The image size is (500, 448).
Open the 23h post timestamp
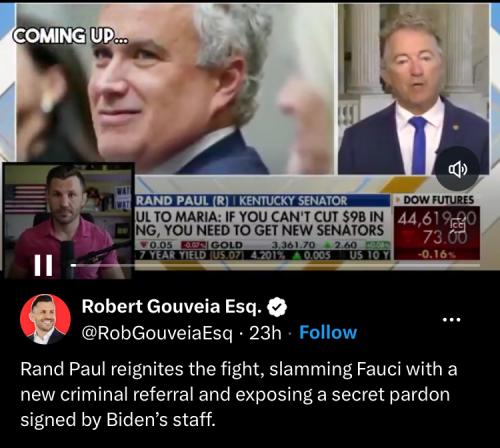pos(265,333)
